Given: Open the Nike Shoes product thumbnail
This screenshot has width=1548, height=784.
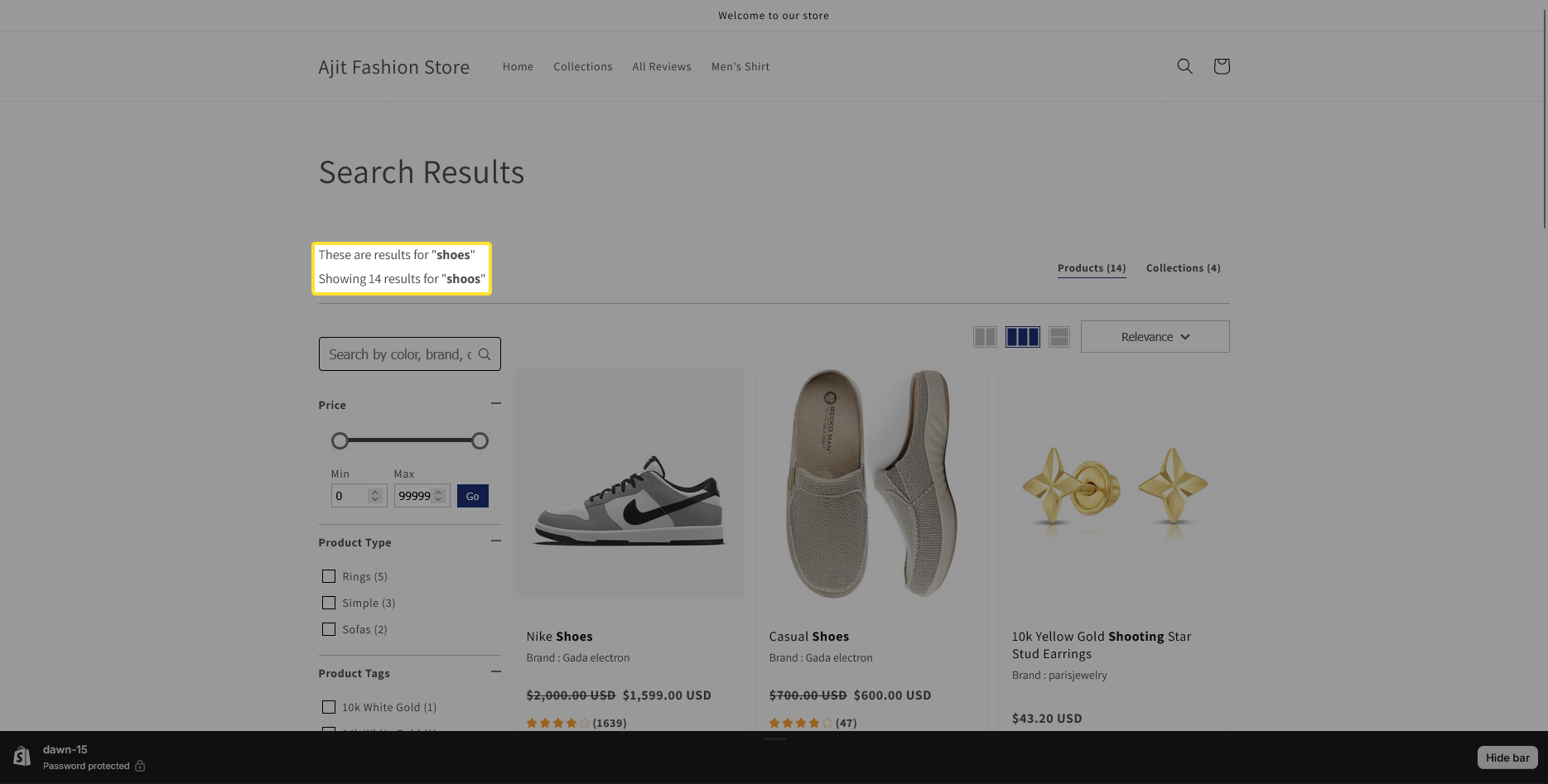Looking at the screenshot, I should tap(629, 484).
